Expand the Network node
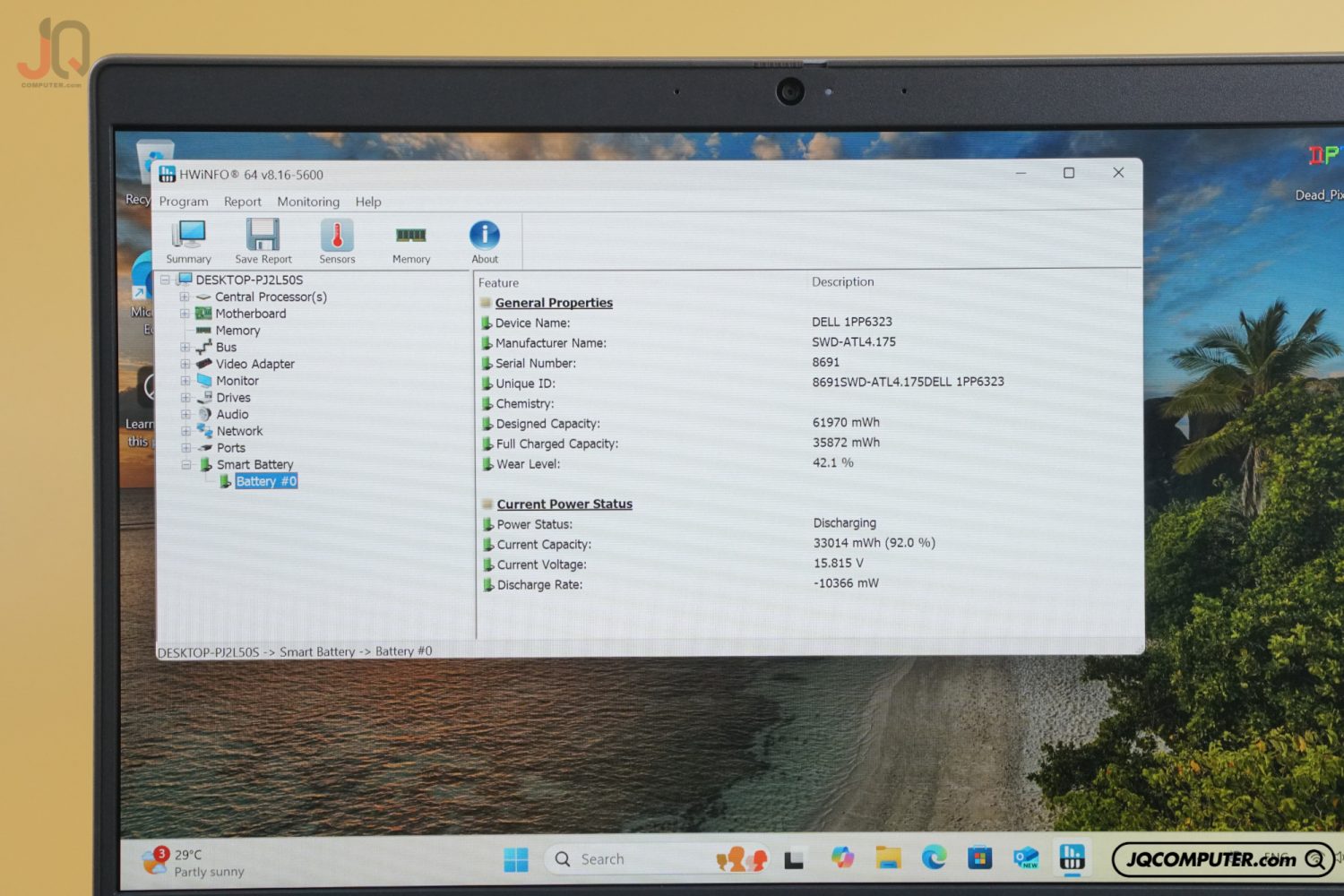1344x896 pixels. click(x=185, y=431)
